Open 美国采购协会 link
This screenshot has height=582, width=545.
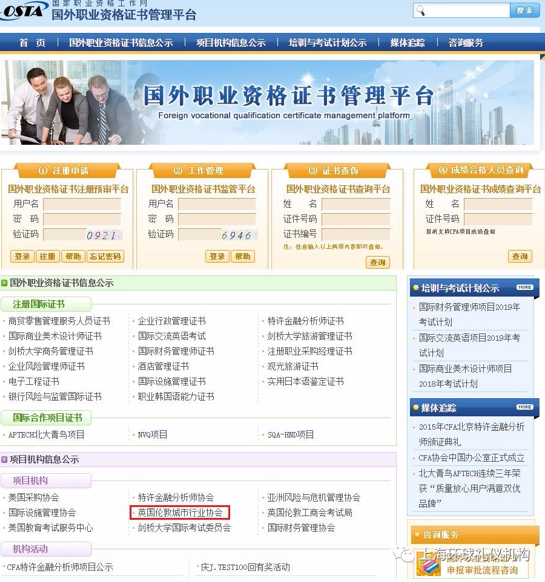(33, 497)
